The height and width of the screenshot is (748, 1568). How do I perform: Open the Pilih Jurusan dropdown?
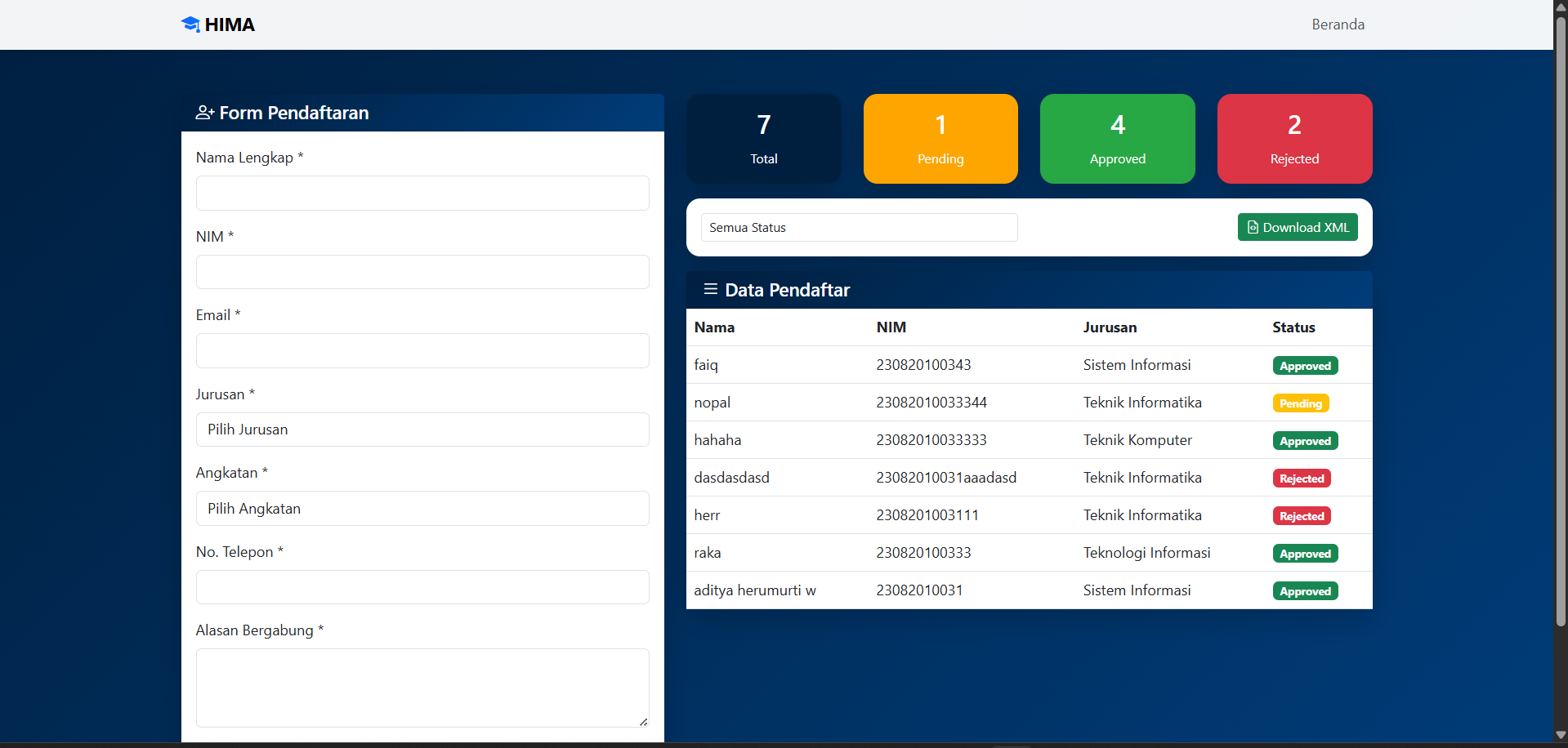click(422, 429)
